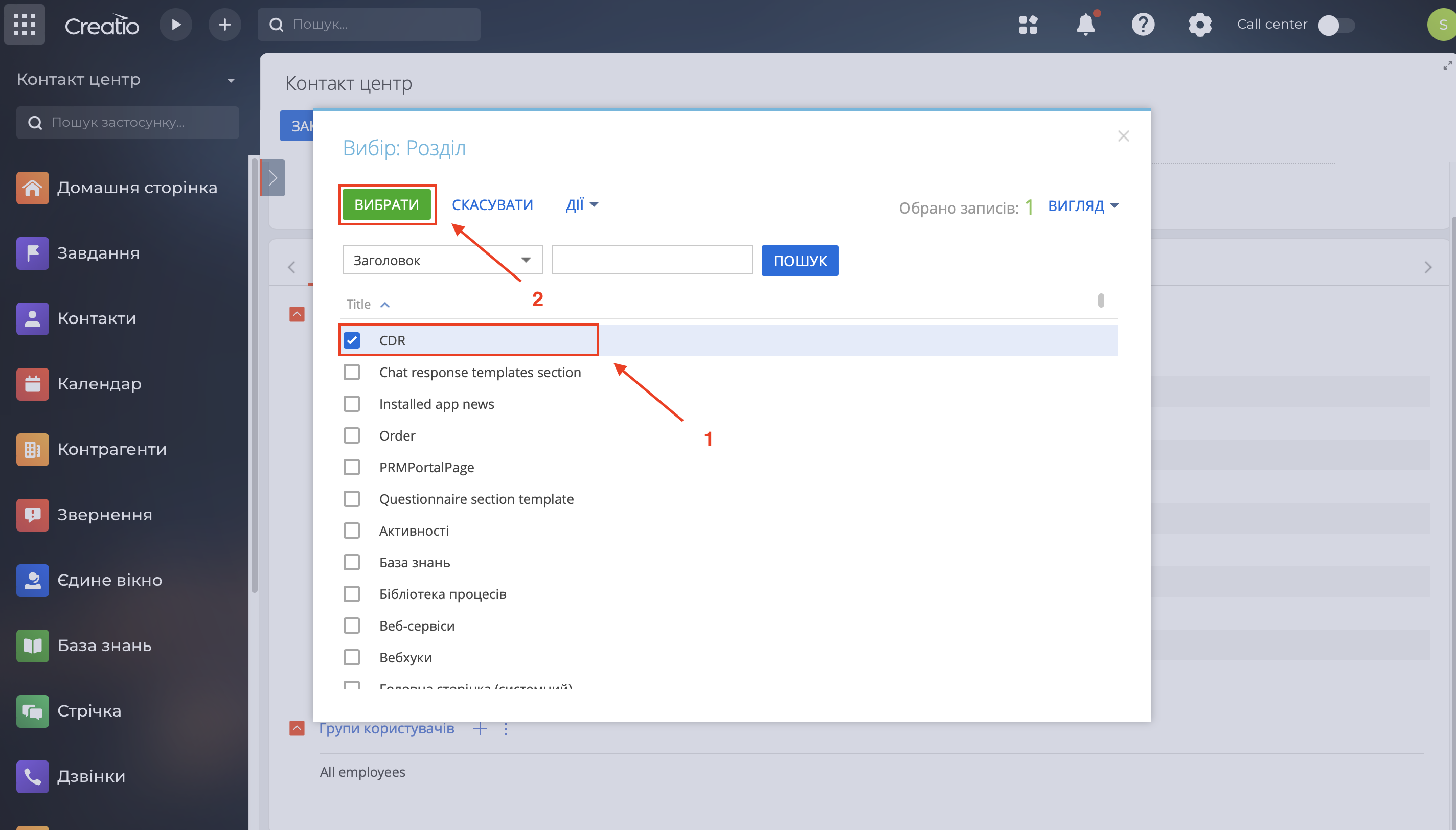Focus the Пошук застосунку search field

point(128,123)
